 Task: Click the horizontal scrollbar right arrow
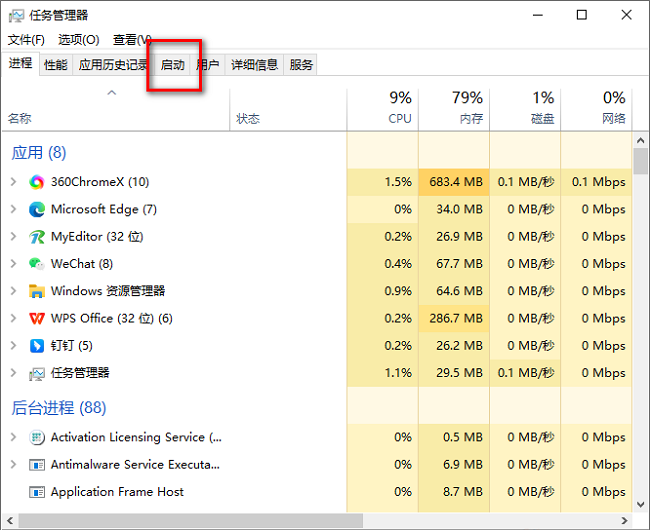624,520
